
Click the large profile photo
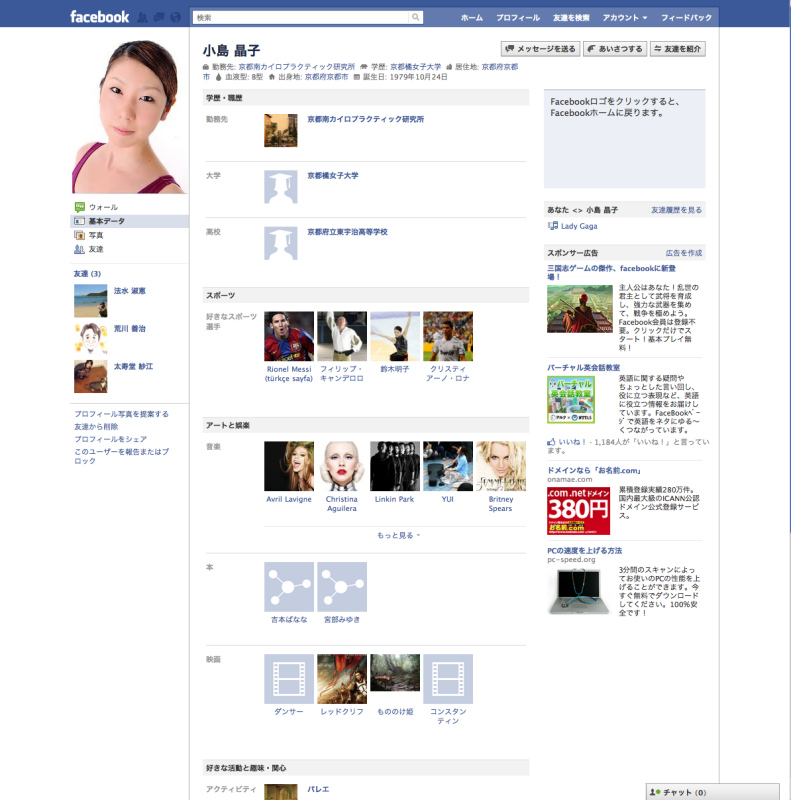point(129,116)
